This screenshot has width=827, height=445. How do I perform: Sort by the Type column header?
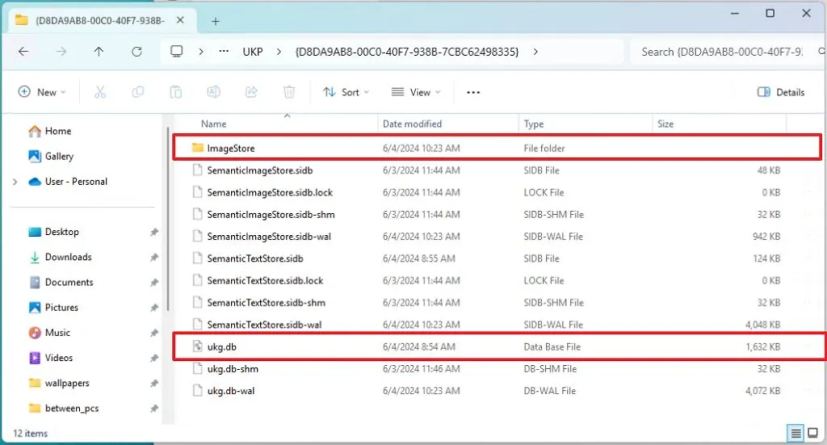pyautogui.click(x=533, y=124)
